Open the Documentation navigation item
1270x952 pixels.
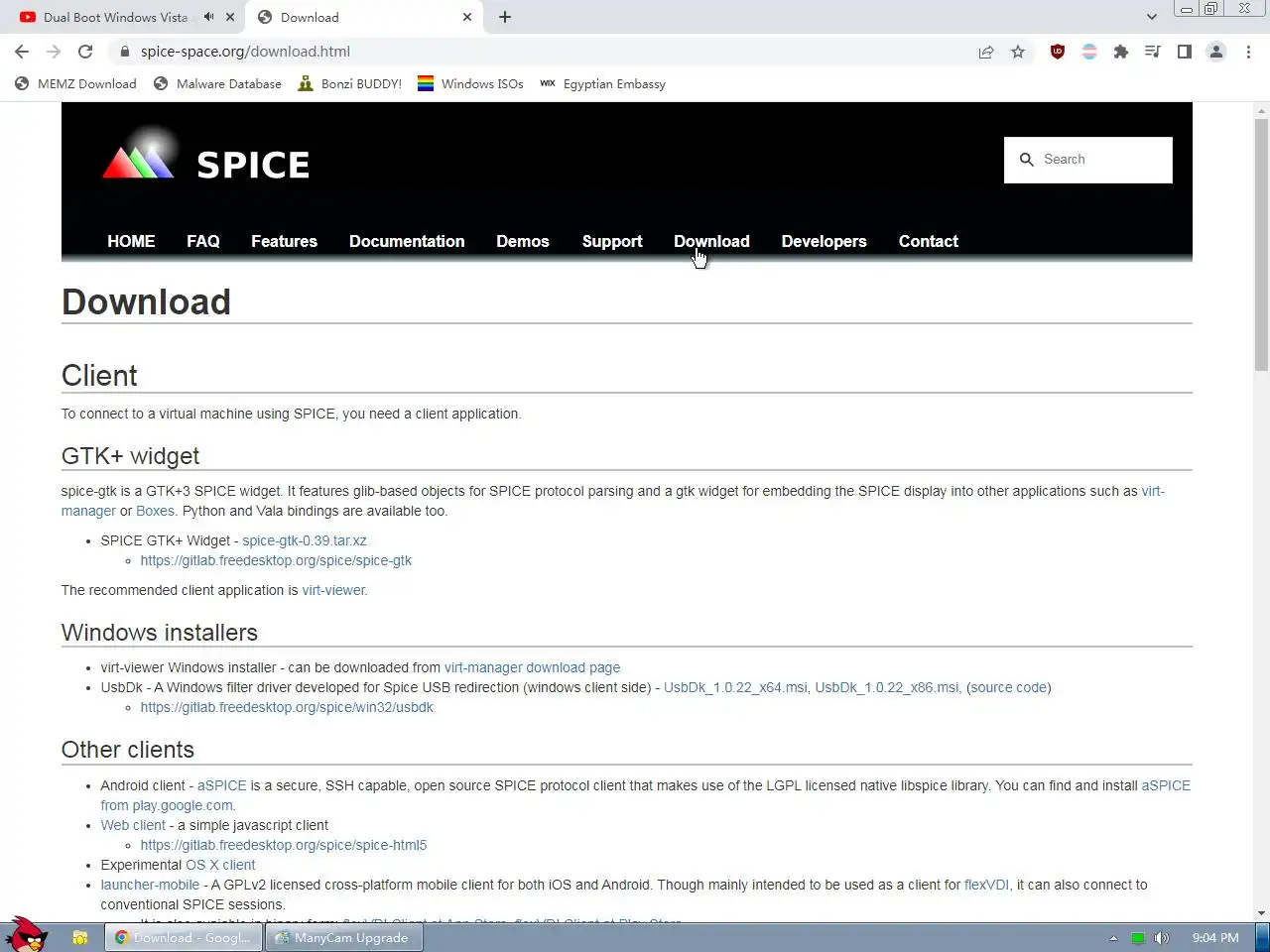point(407,241)
